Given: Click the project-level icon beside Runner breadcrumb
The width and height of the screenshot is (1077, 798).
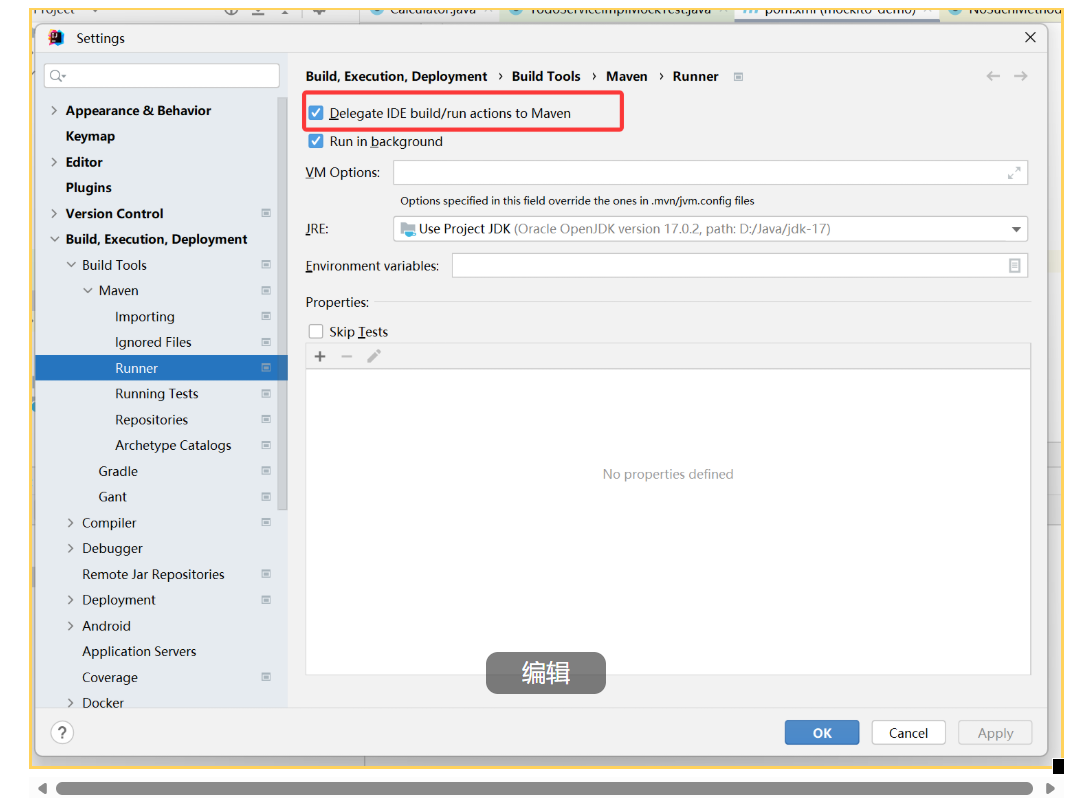Looking at the screenshot, I should (x=738, y=77).
